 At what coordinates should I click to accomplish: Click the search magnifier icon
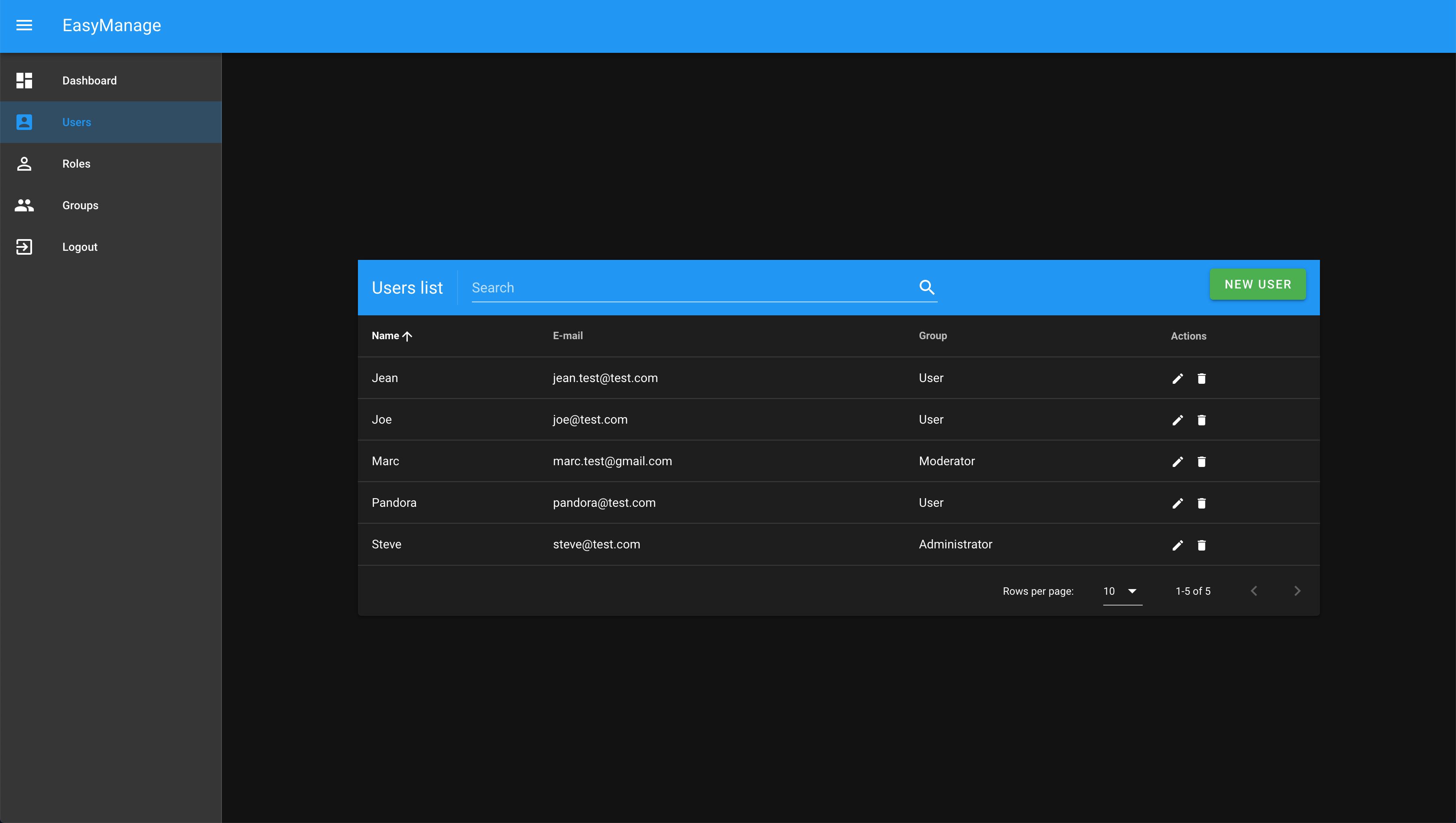pyautogui.click(x=926, y=287)
